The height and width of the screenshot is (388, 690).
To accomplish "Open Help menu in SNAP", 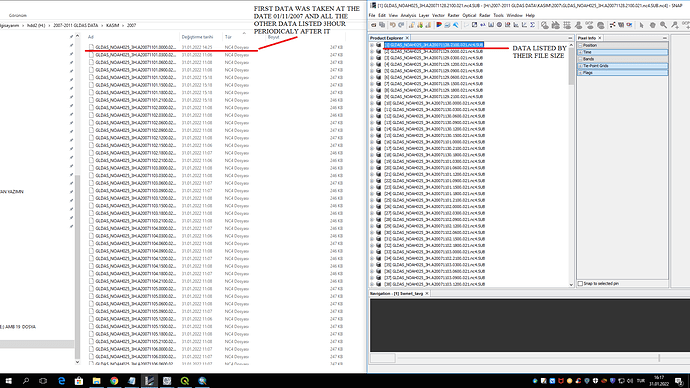I will (530, 15).
